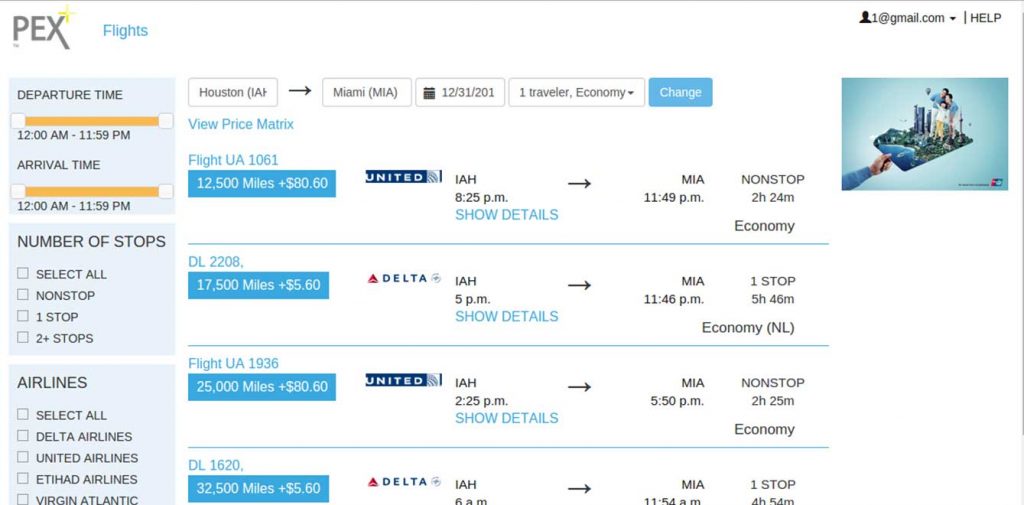
Task: Click the blue Change button
Action: point(680,92)
